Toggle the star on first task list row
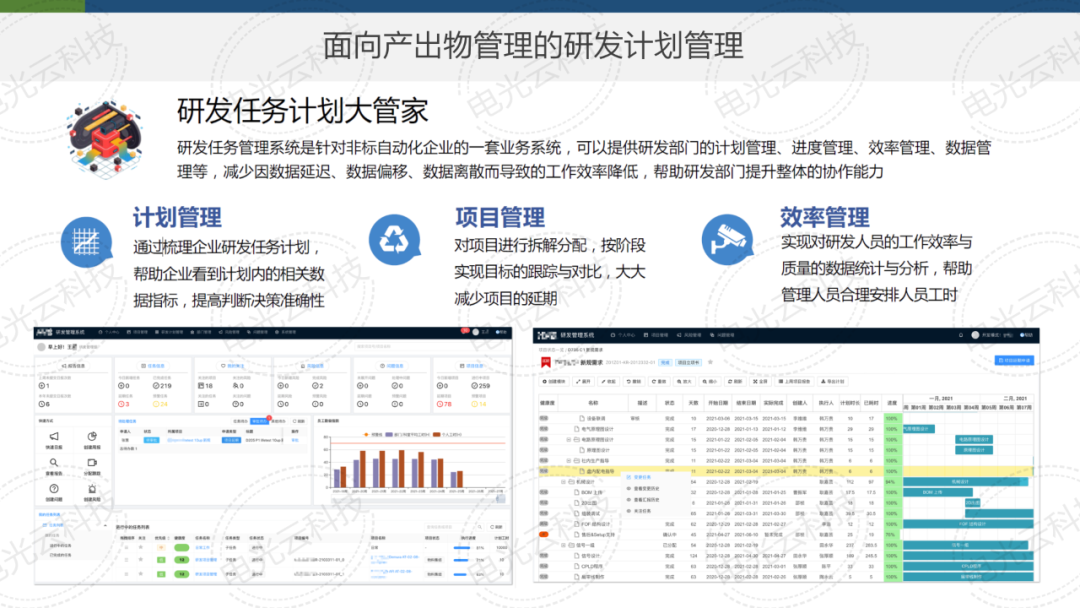Image resolution: width=1080 pixels, height=608 pixels. [x=143, y=548]
